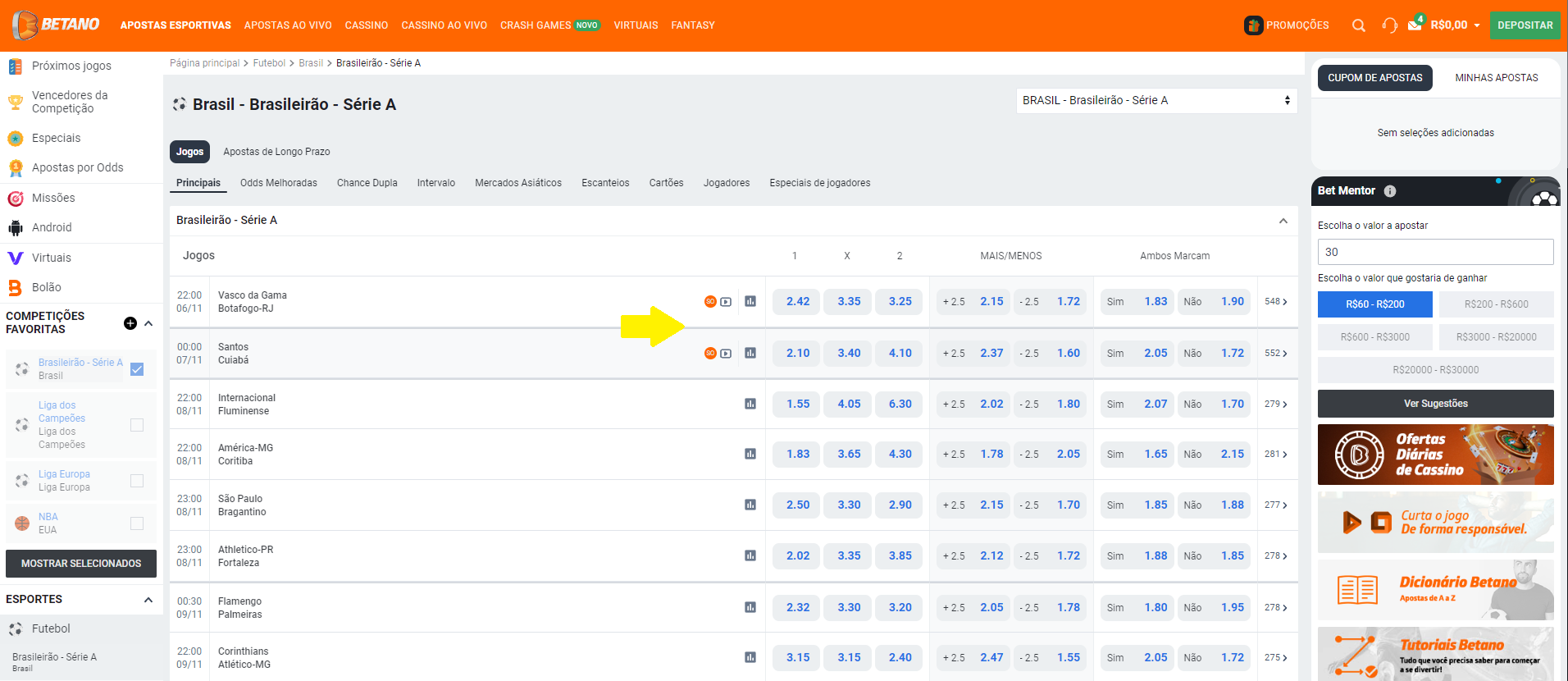Go to Futebol breadcrumb link

point(269,63)
